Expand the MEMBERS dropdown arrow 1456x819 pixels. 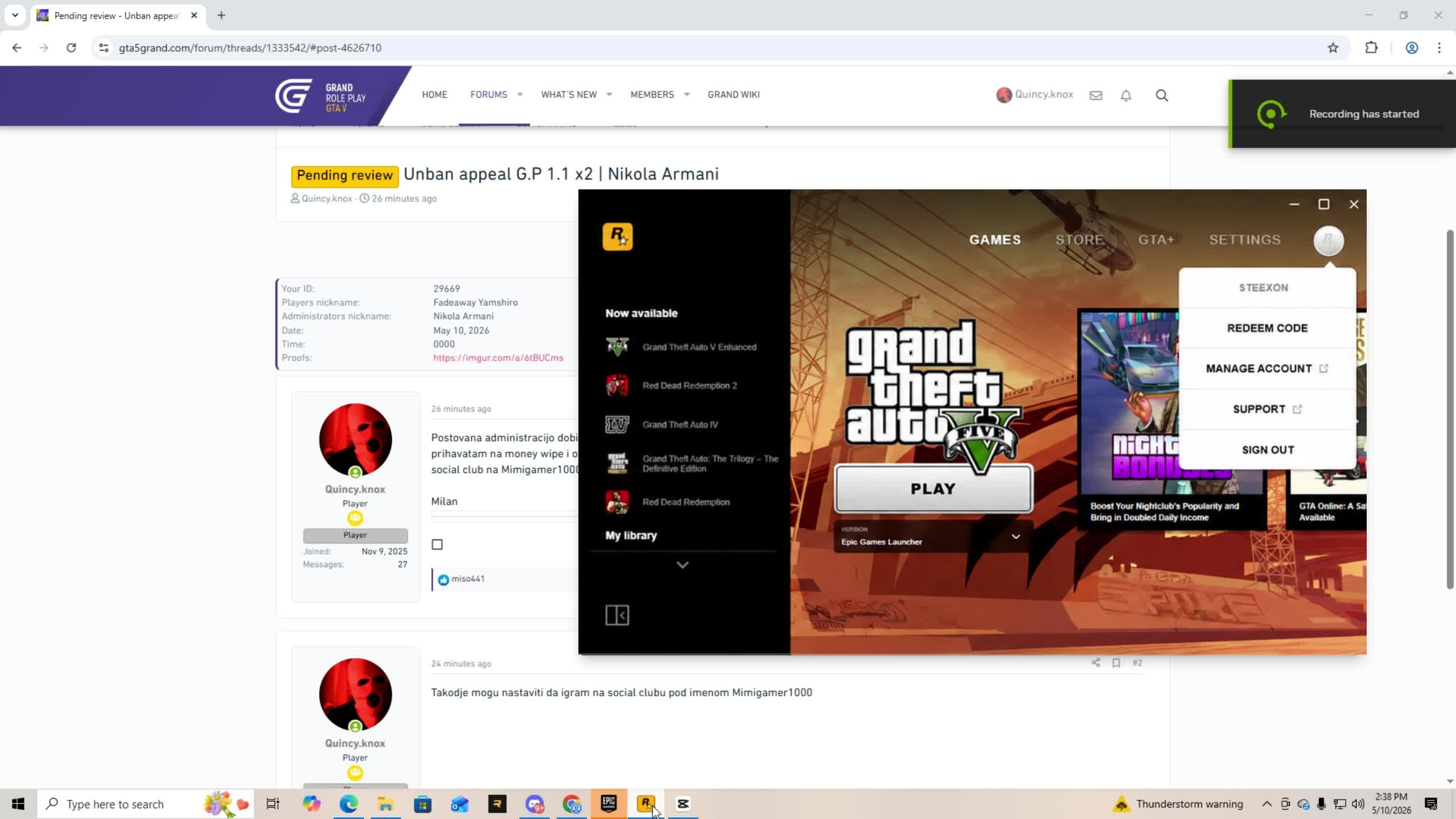tap(687, 94)
